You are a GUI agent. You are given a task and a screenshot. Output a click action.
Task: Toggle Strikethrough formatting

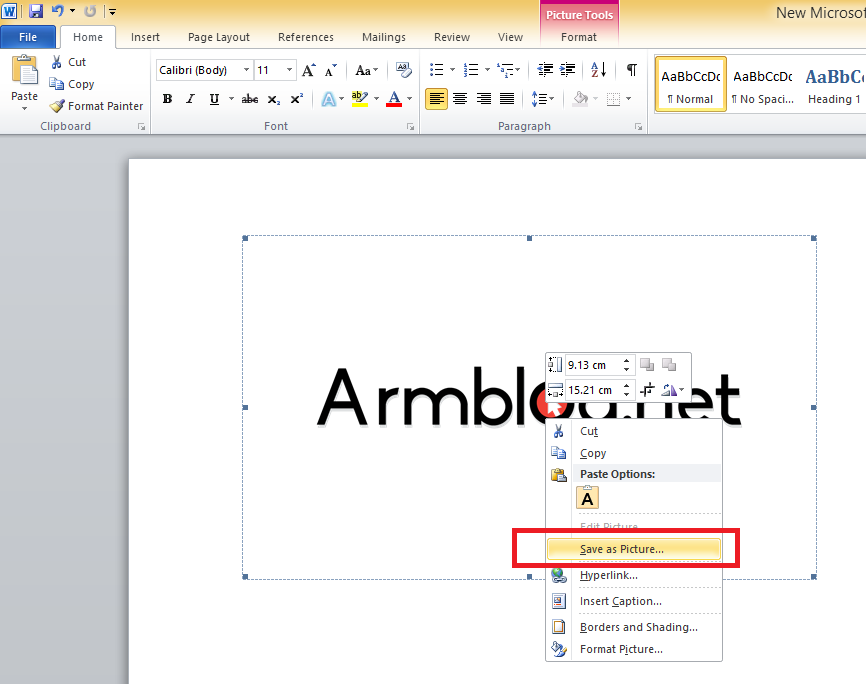[x=250, y=99]
